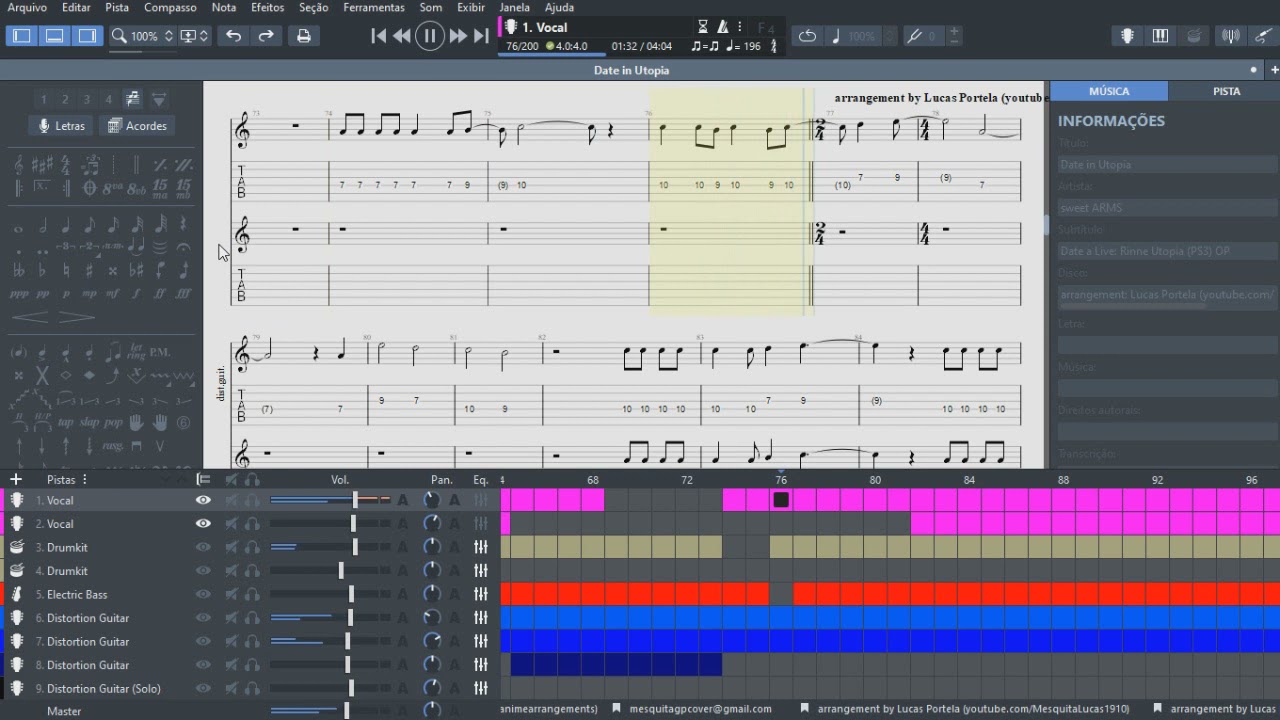Show track 3. Drumkit with eye icon
This screenshot has height=720, width=1280.
(203, 547)
